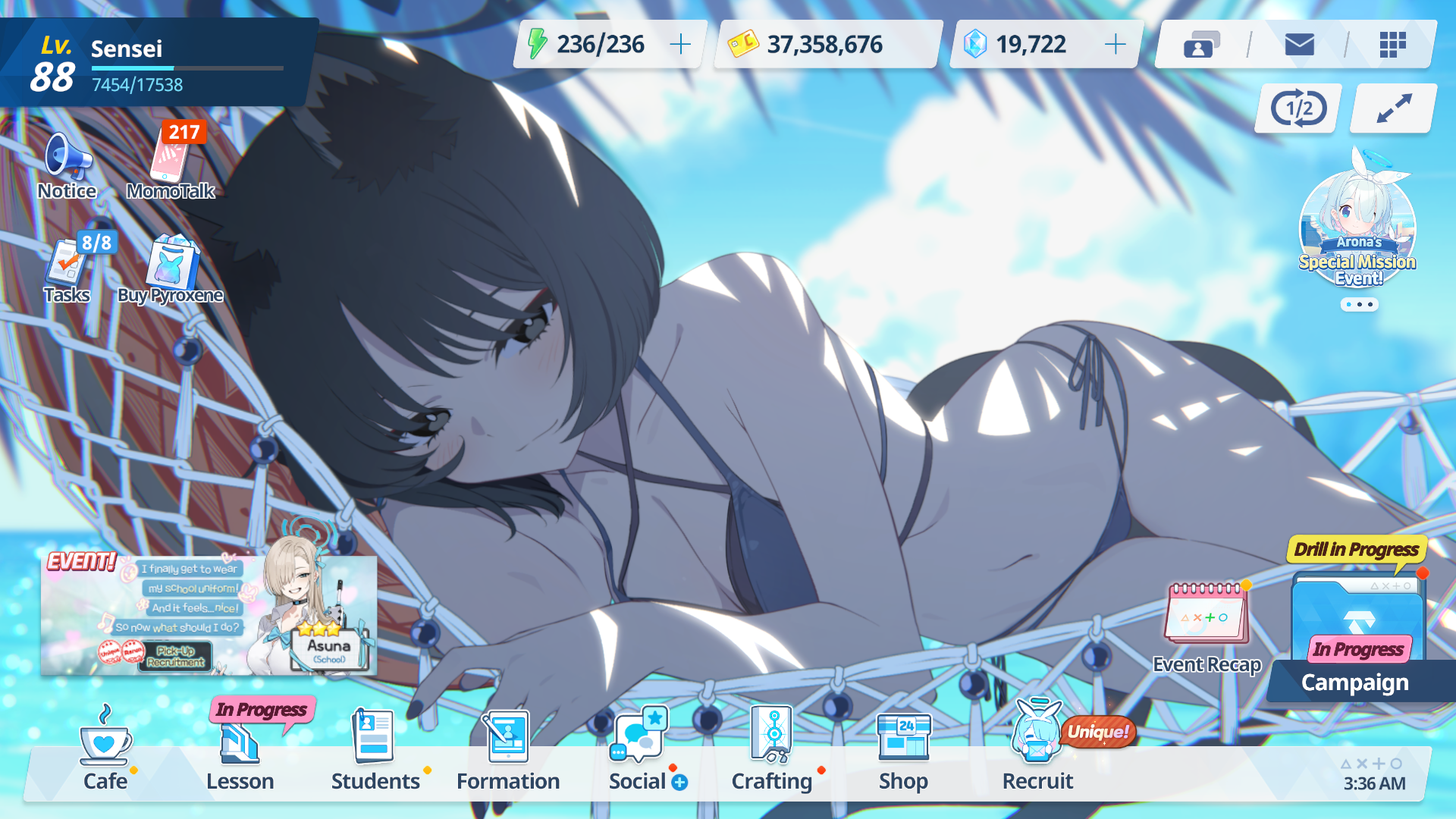The width and height of the screenshot is (1456, 819).
Task: Click the AP counter 236/236
Action: click(601, 44)
